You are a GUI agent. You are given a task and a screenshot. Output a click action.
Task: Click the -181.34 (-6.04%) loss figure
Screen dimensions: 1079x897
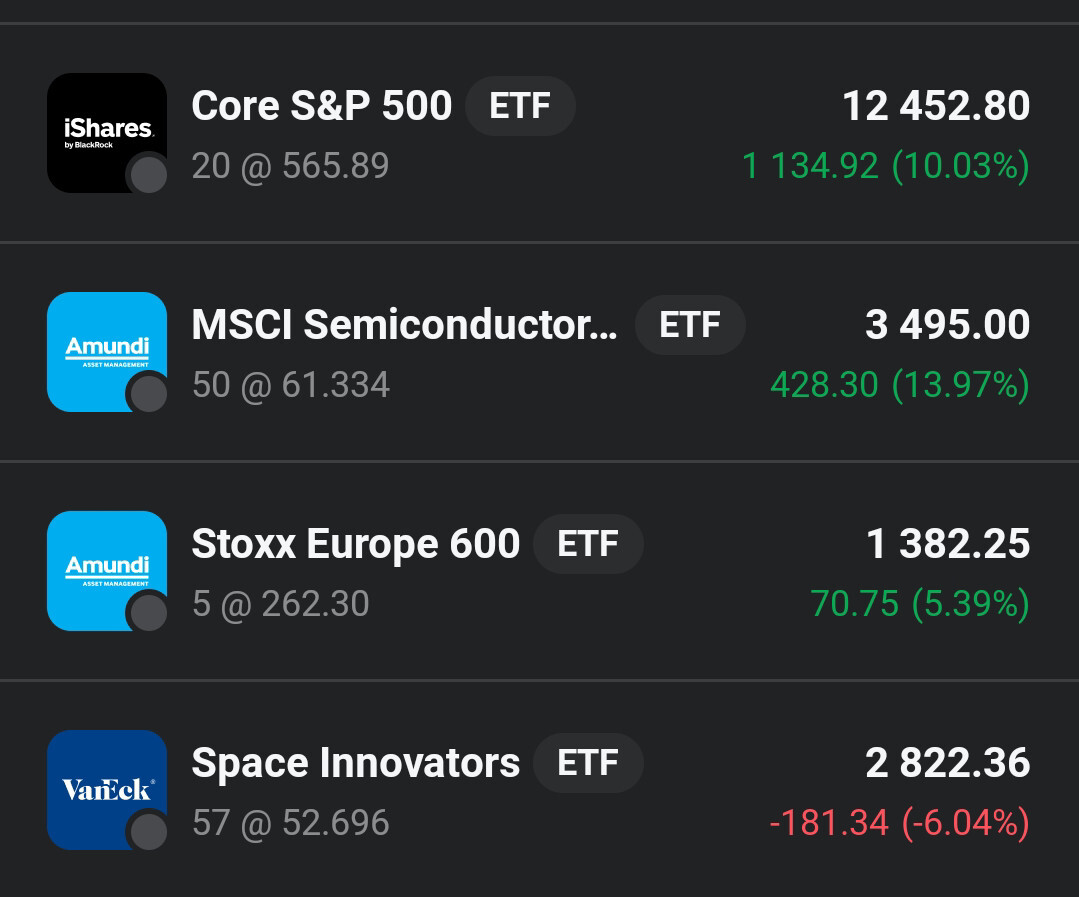coord(899,823)
